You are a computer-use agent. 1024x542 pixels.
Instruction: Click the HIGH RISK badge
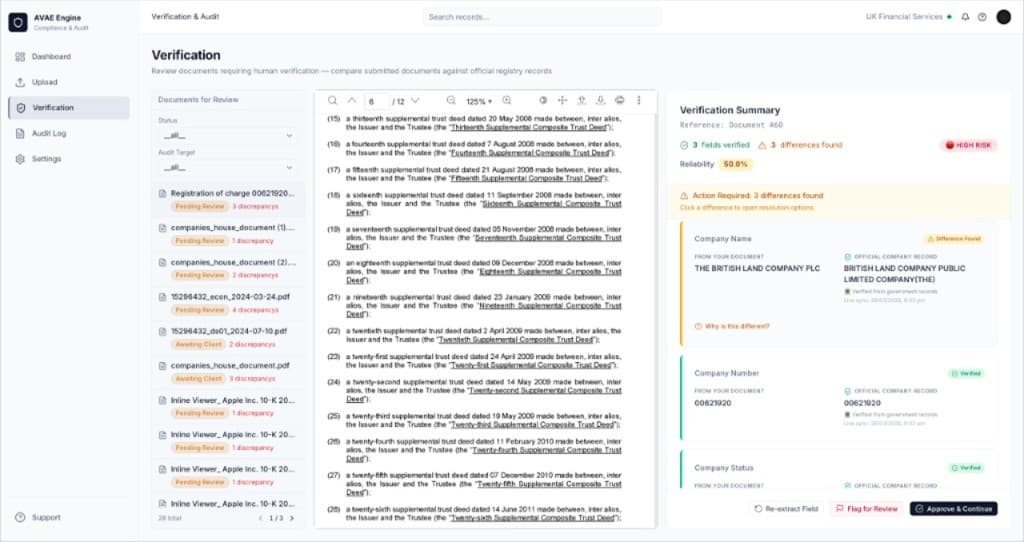coord(968,145)
